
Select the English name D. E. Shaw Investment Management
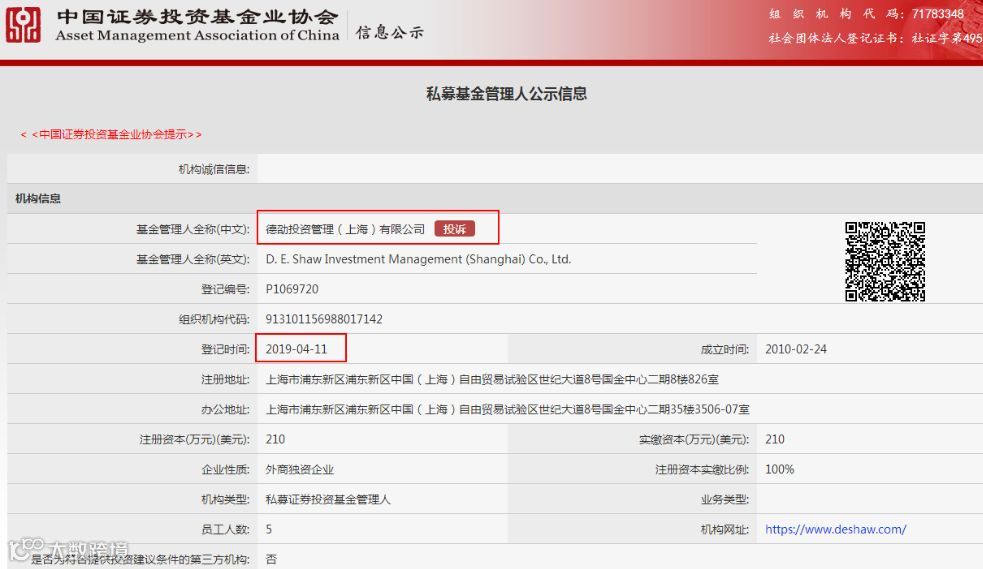[x=418, y=259]
